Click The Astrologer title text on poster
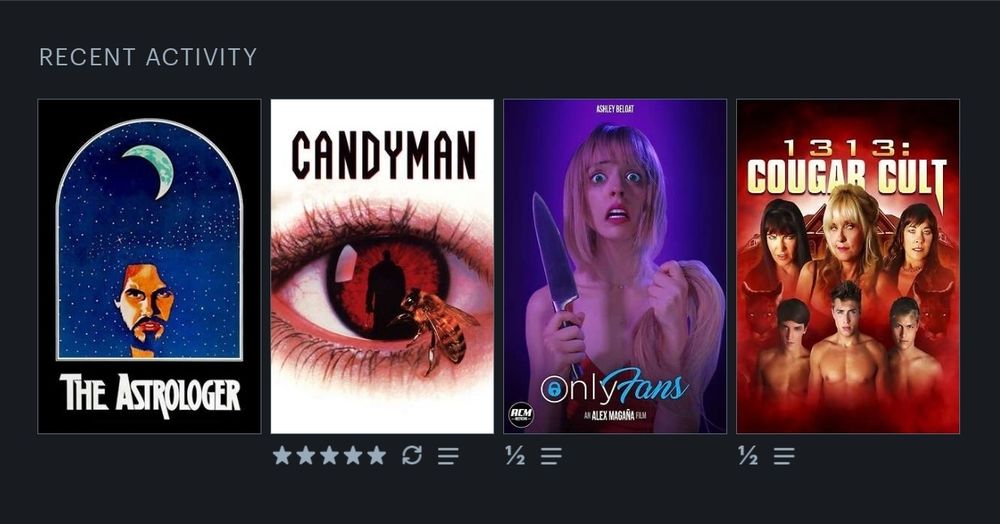The image size is (1000, 524). pyautogui.click(x=150, y=395)
